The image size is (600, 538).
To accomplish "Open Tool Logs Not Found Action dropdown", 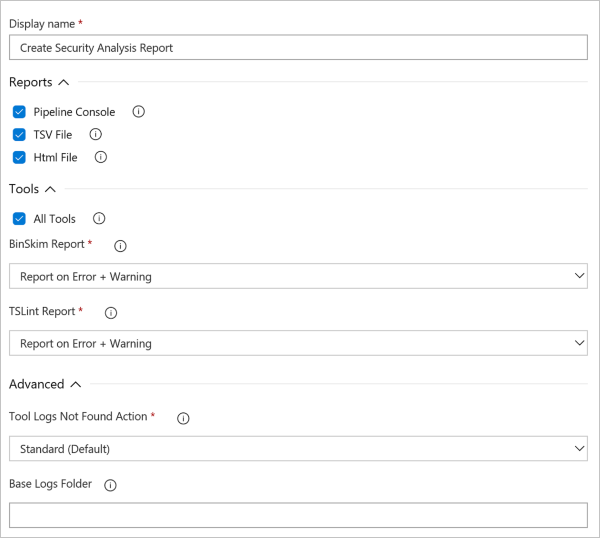I will click(x=298, y=448).
